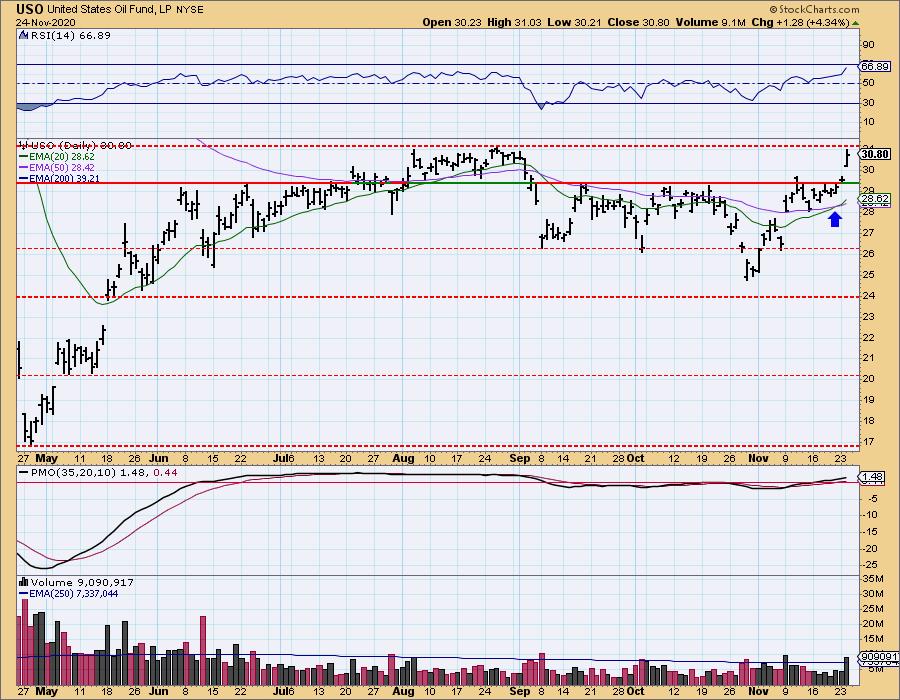Click the latest volume bar at far right

click(847, 669)
